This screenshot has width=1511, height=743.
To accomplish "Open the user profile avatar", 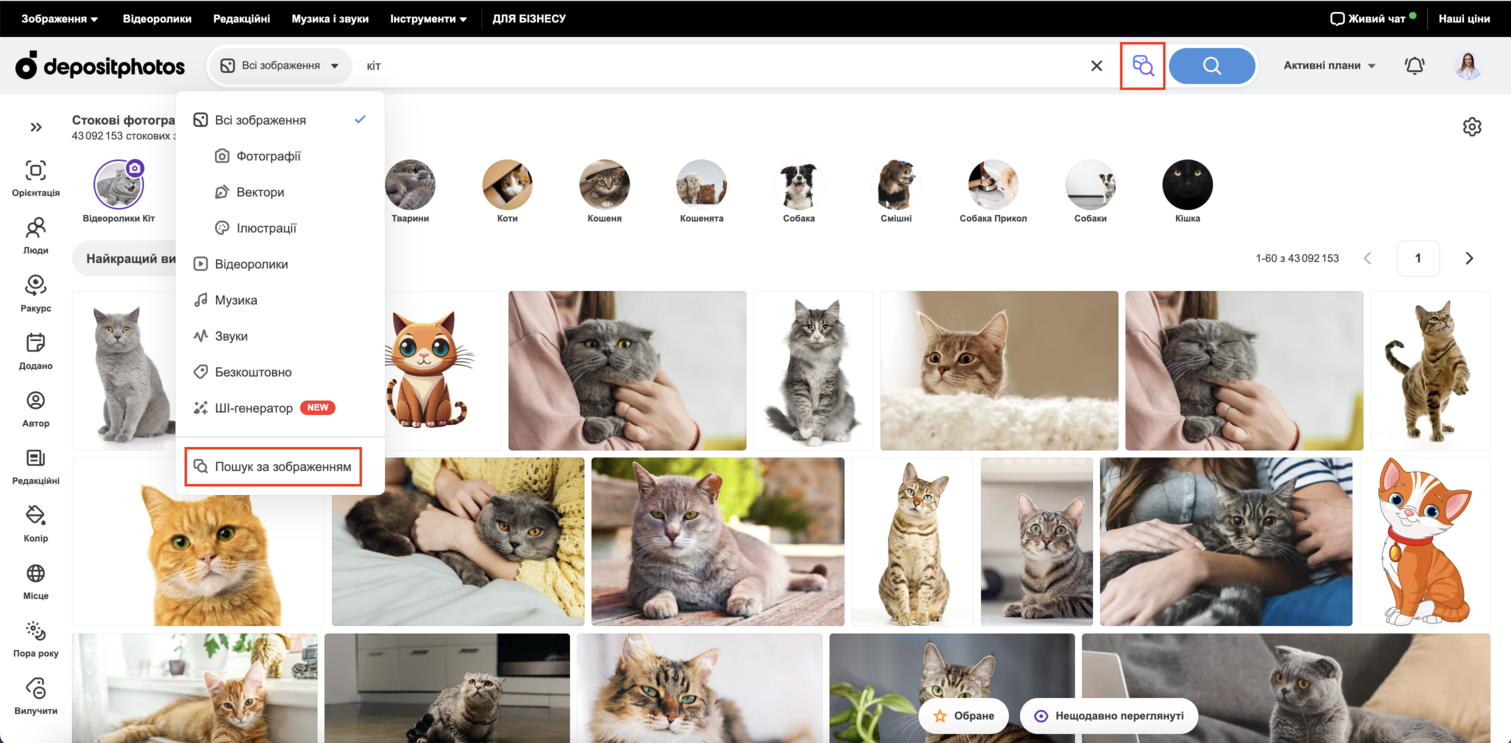I will [x=1468, y=66].
